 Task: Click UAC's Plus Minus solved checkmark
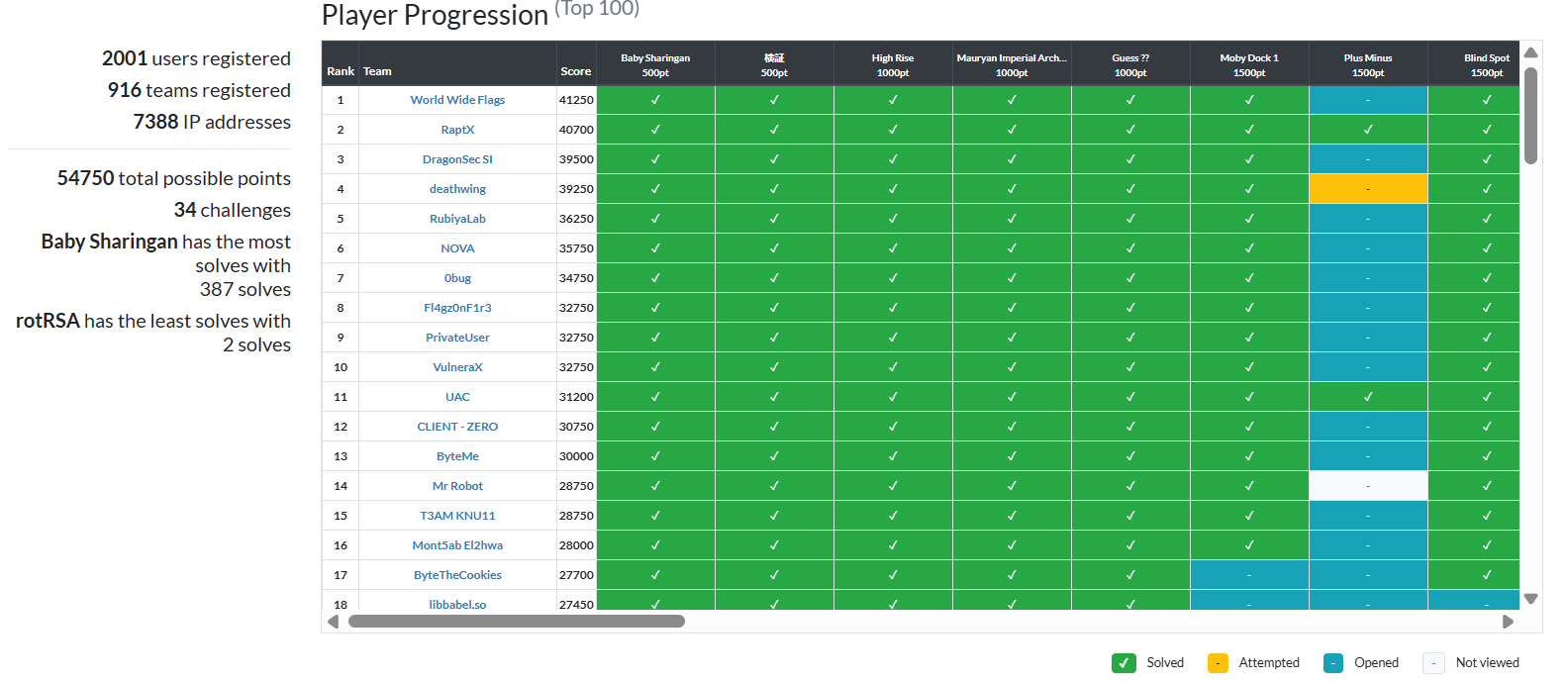pos(1368,397)
